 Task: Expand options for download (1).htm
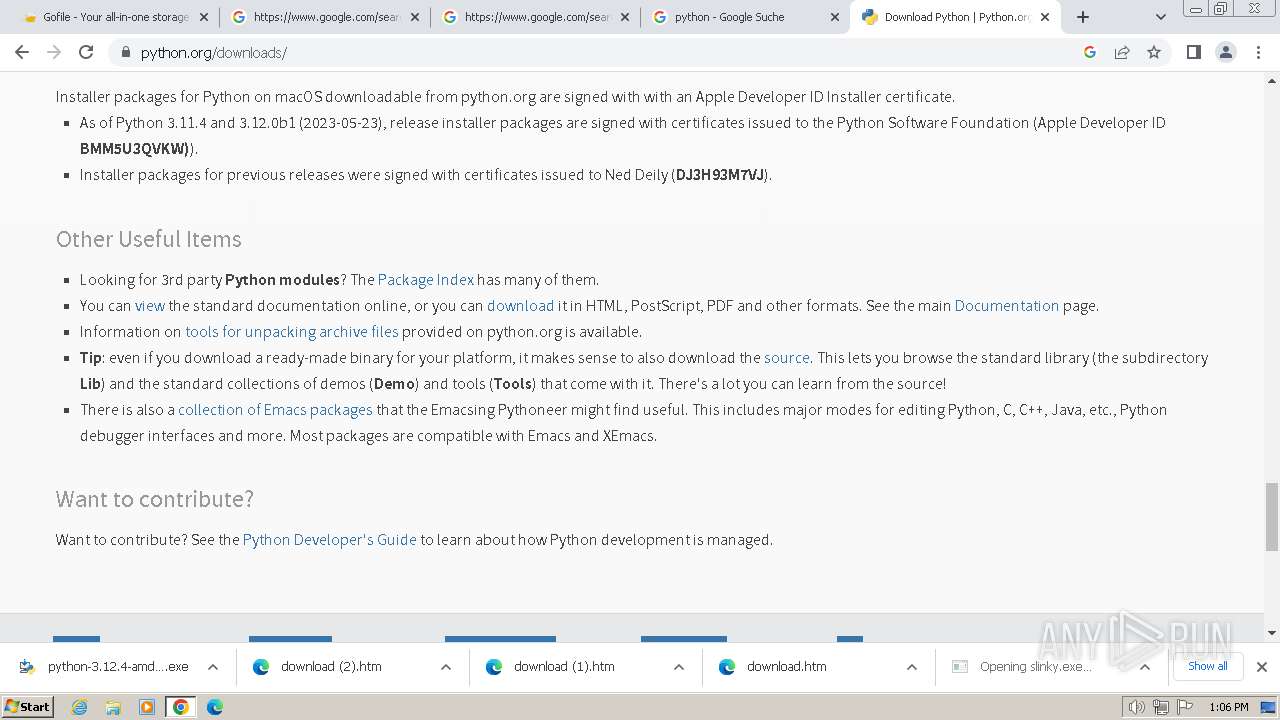(679, 667)
